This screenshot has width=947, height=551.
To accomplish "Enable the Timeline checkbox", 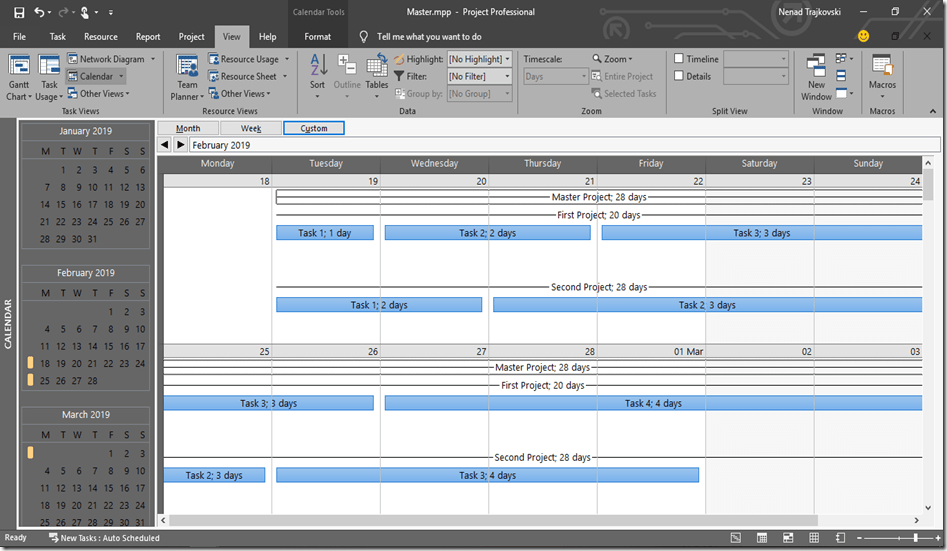I will pyautogui.click(x=680, y=59).
